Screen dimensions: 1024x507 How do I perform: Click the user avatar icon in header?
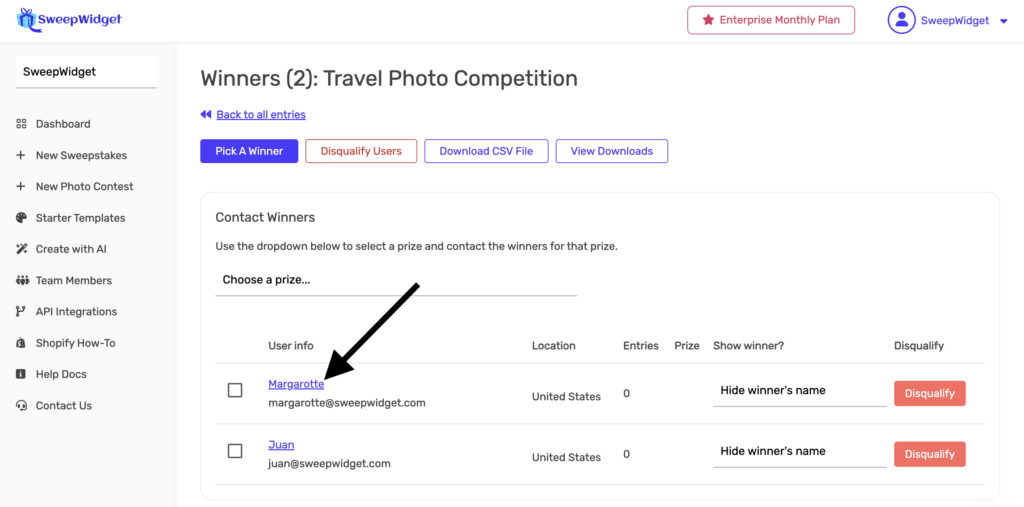pyautogui.click(x=902, y=20)
